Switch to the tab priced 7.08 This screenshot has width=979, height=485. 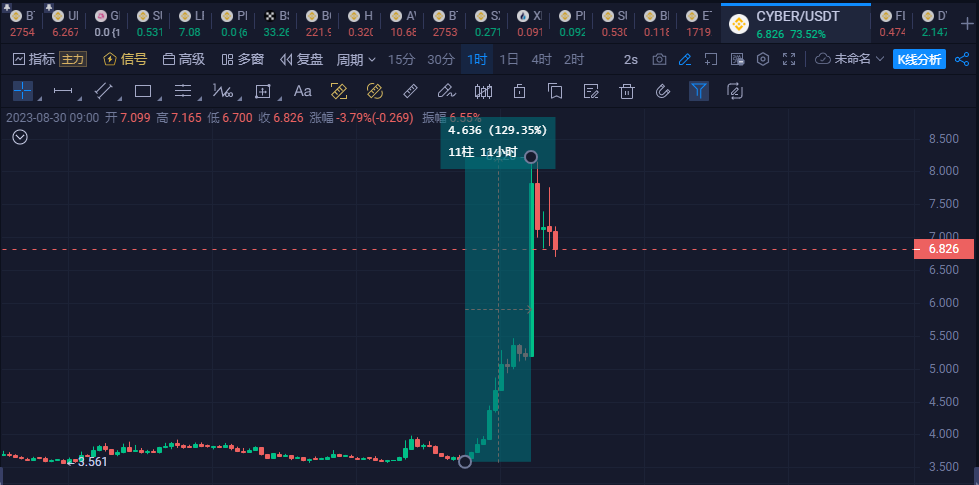click(192, 24)
